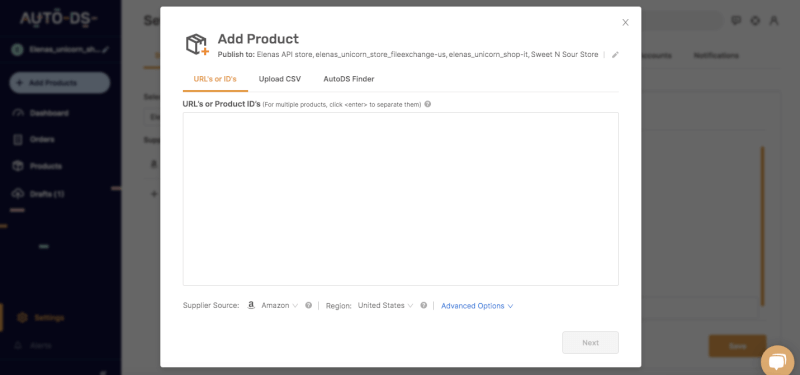Focus the URL's or Product ID's text area
The height and width of the screenshot is (375, 800).
(x=401, y=199)
